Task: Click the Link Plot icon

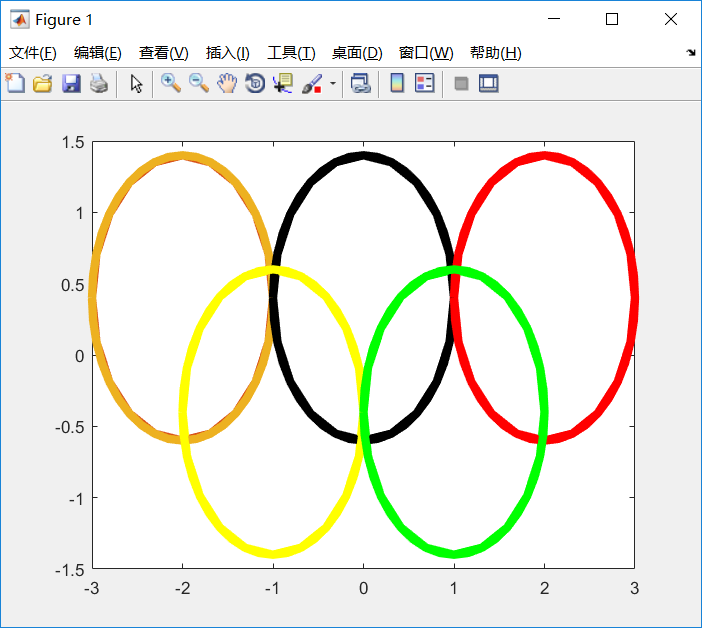Action: [x=360, y=83]
